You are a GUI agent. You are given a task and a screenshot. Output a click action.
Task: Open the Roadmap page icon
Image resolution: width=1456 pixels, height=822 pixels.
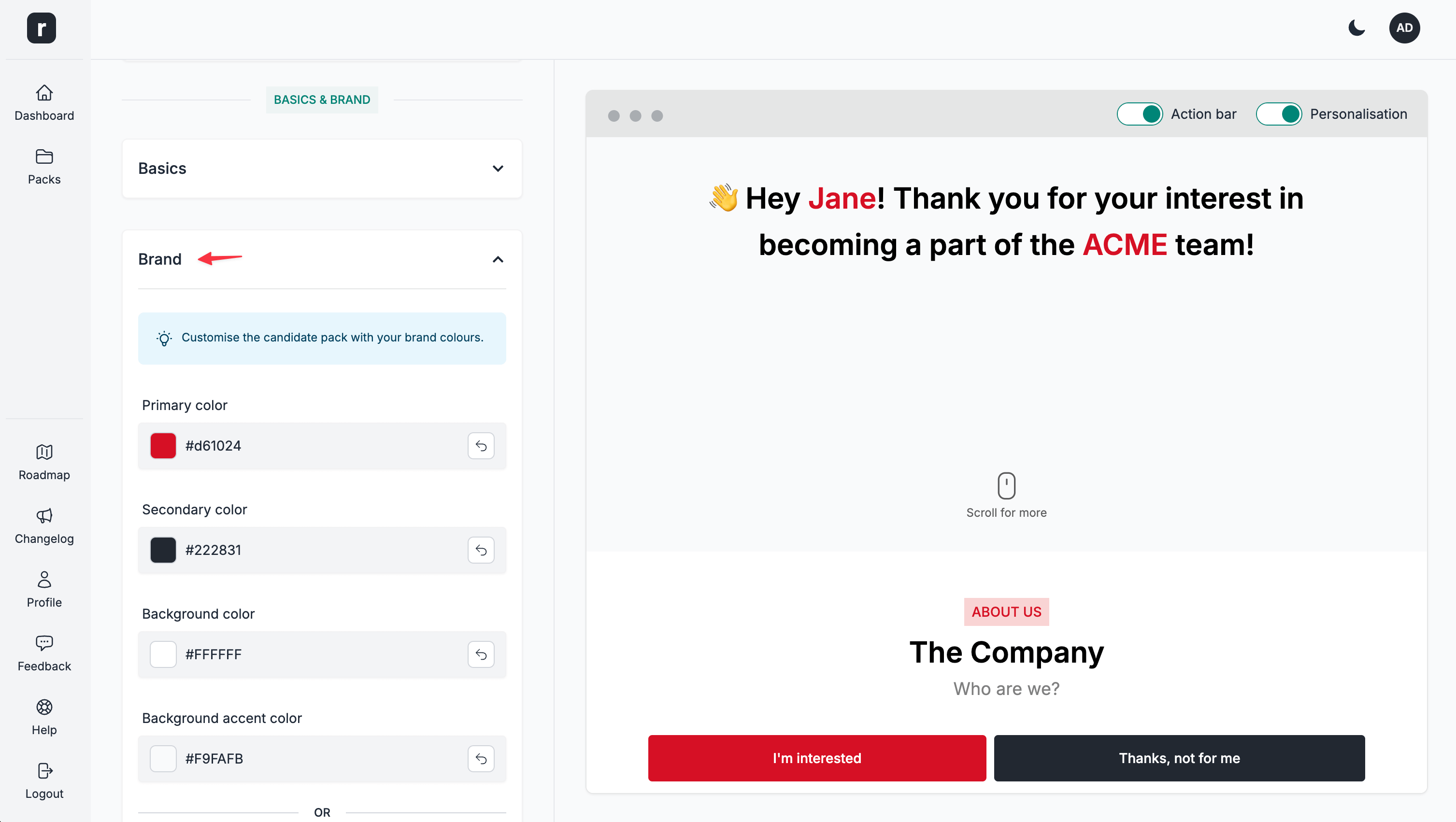(44, 452)
